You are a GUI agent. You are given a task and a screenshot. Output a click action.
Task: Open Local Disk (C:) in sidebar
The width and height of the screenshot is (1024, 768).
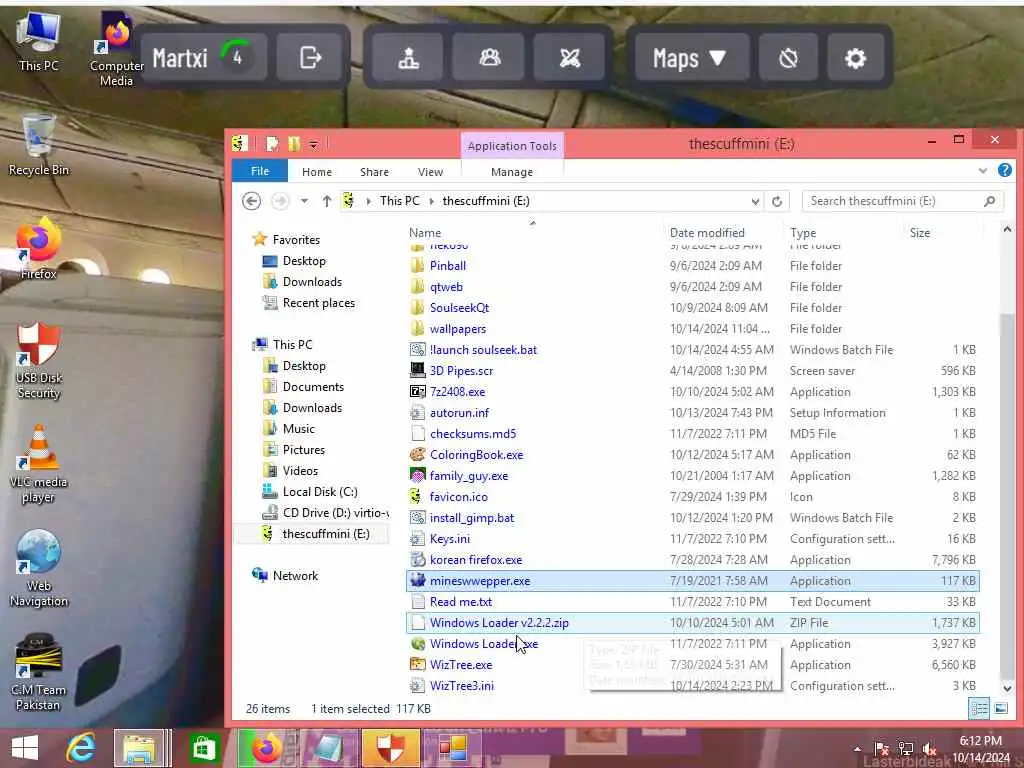coord(320,492)
